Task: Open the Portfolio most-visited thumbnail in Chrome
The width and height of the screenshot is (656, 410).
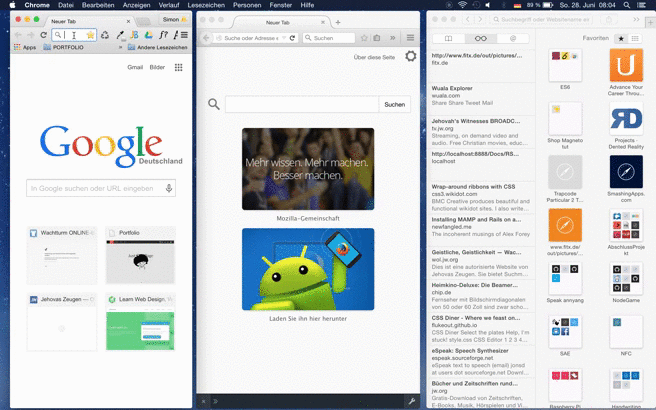Action: tap(140, 256)
